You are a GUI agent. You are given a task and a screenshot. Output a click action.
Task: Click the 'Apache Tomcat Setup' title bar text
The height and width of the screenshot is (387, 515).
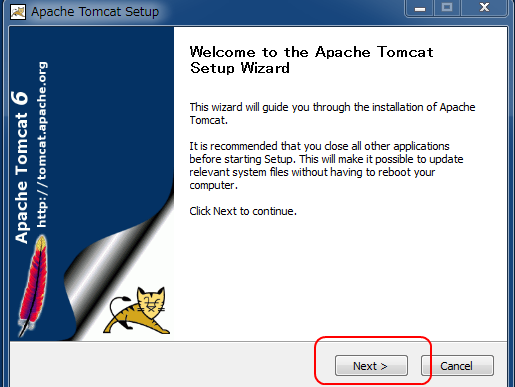point(95,12)
